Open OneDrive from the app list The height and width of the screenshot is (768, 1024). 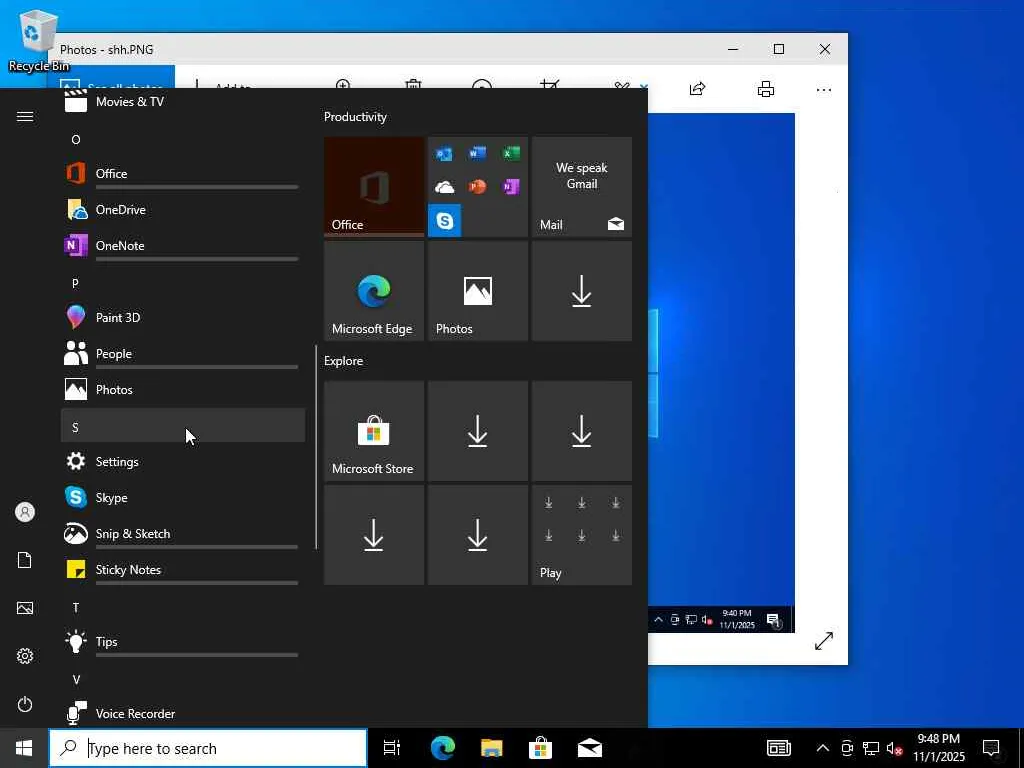point(183,210)
